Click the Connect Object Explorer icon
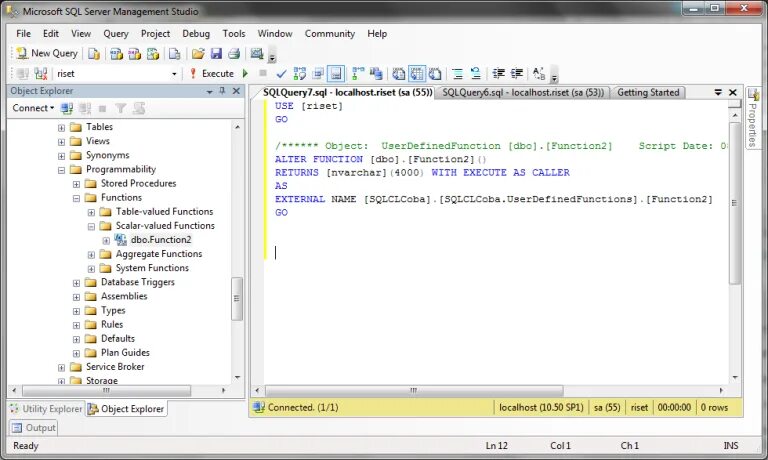 click(67, 108)
